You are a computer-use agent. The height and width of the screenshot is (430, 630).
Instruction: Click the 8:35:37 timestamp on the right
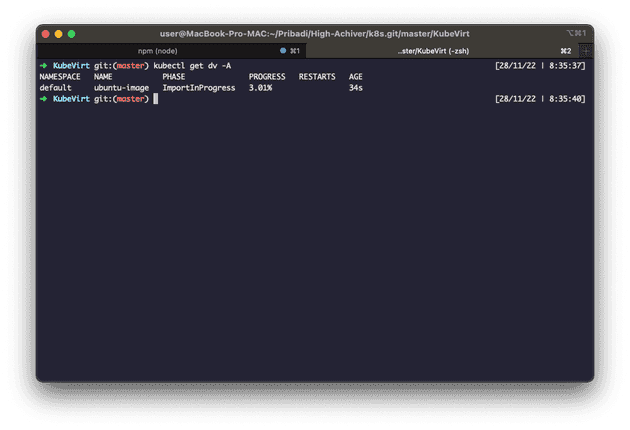point(567,66)
